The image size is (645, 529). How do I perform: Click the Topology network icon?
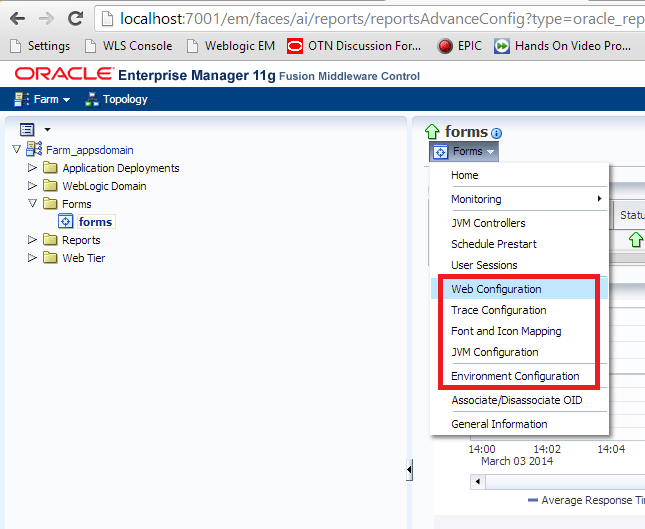click(92, 99)
